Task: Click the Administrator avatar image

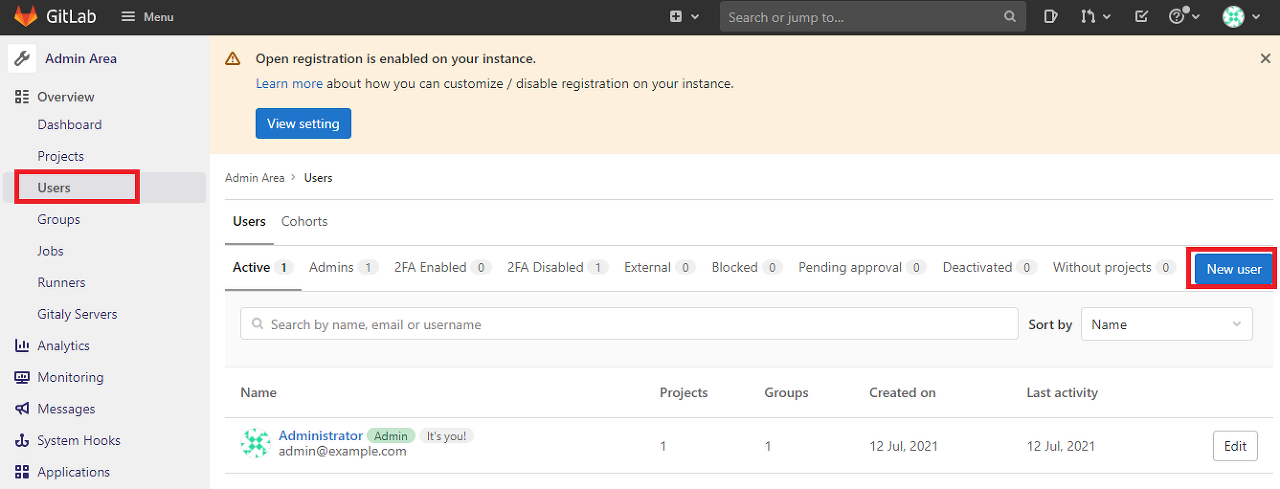Action: 256,443
